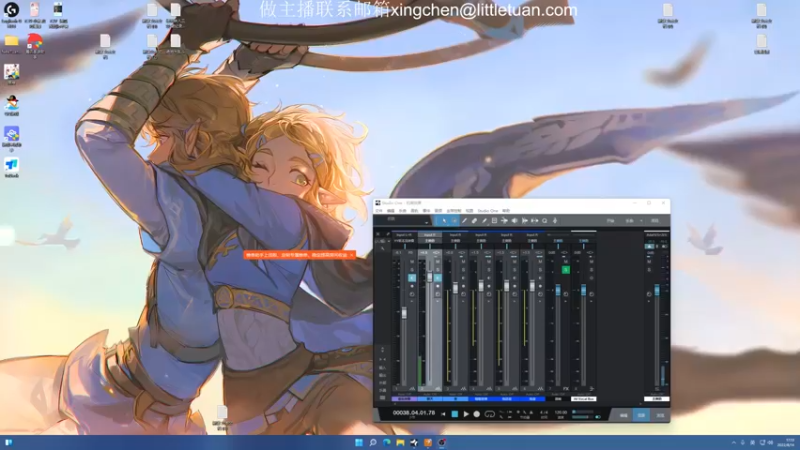This screenshot has height=450, width=800.
Task: Solo mixer channel 4
Action: click(489, 270)
